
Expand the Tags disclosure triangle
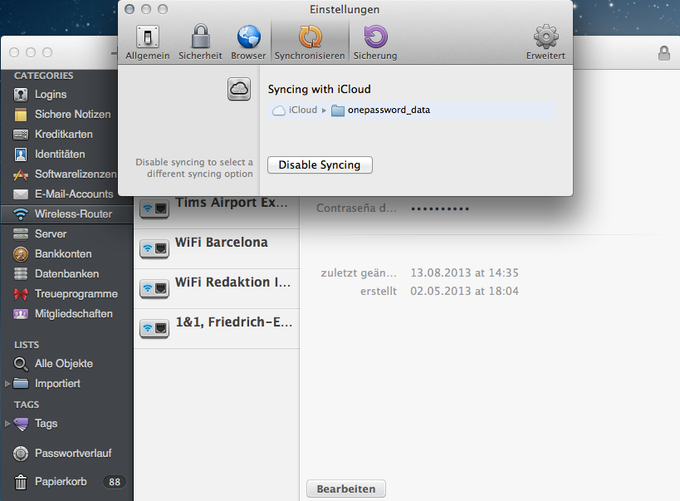[x=7, y=423]
